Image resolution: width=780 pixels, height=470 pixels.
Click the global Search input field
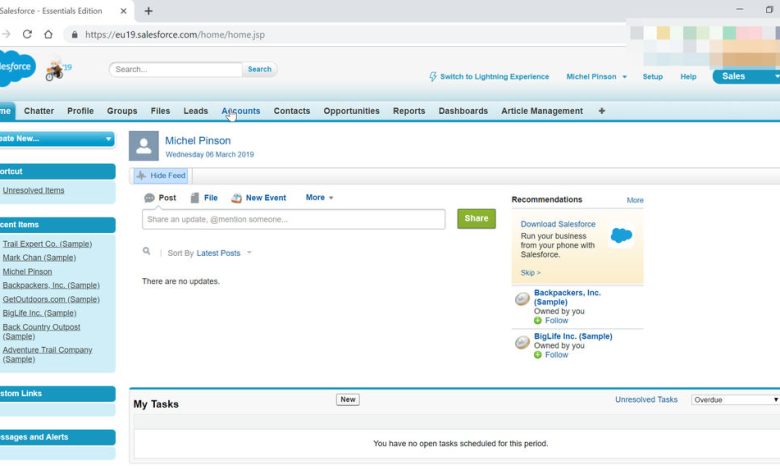(176, 69)
